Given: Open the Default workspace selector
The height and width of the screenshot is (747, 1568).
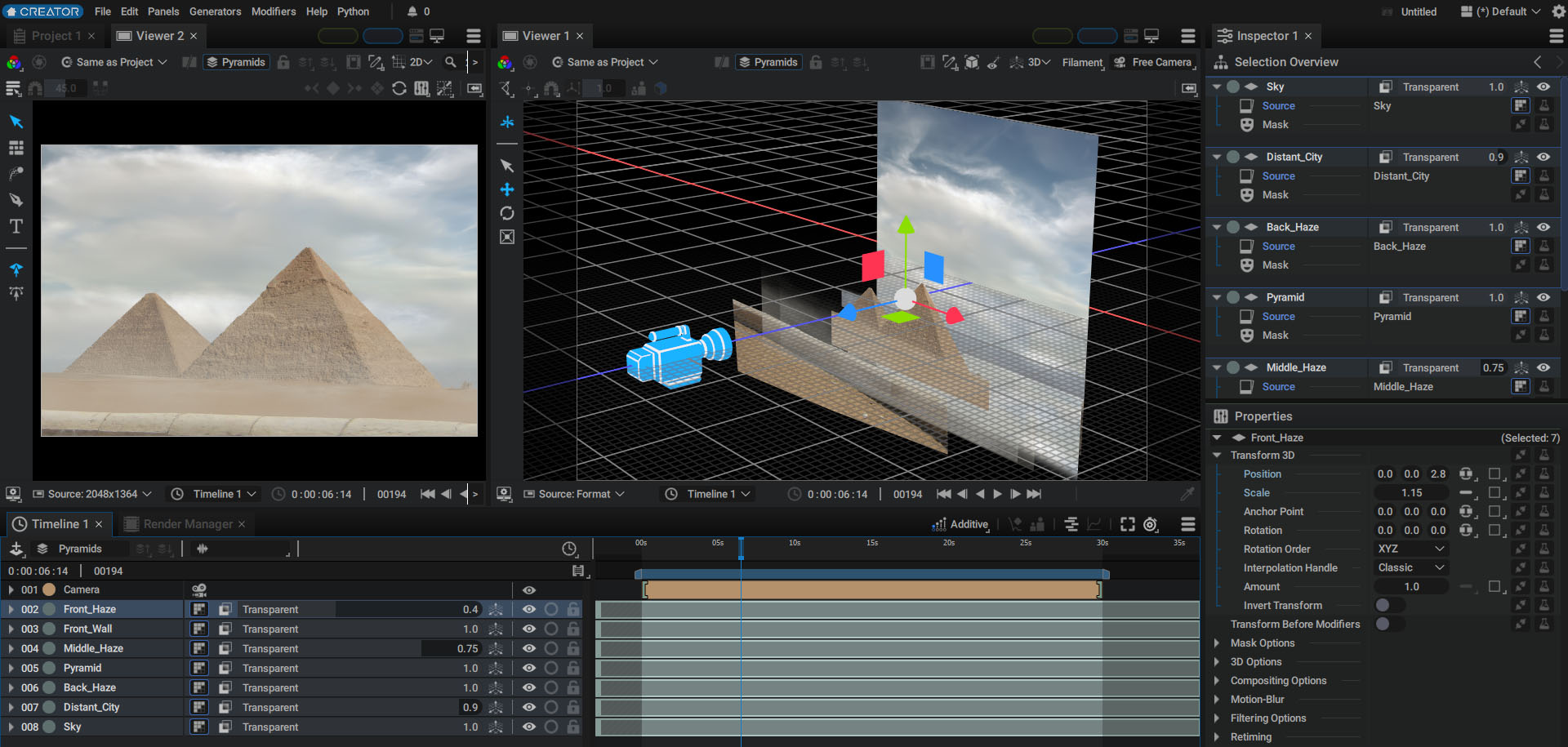Looking at the screenshot, I should pos(1501,11).
